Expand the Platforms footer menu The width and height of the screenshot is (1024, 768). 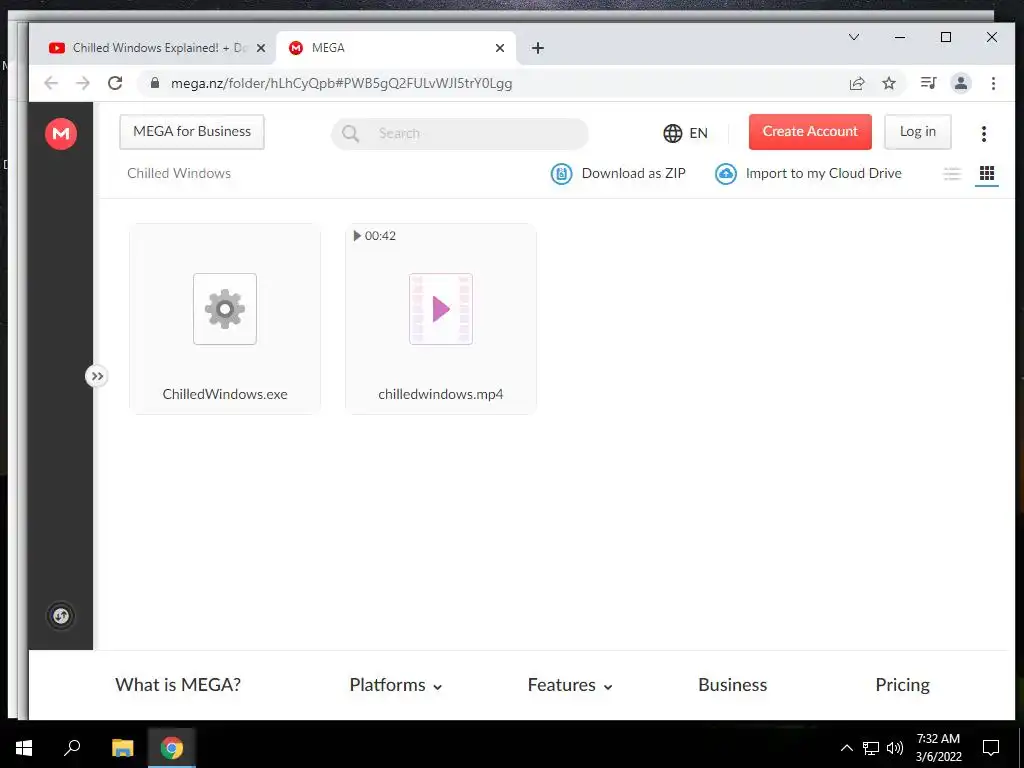pos(396,684)
